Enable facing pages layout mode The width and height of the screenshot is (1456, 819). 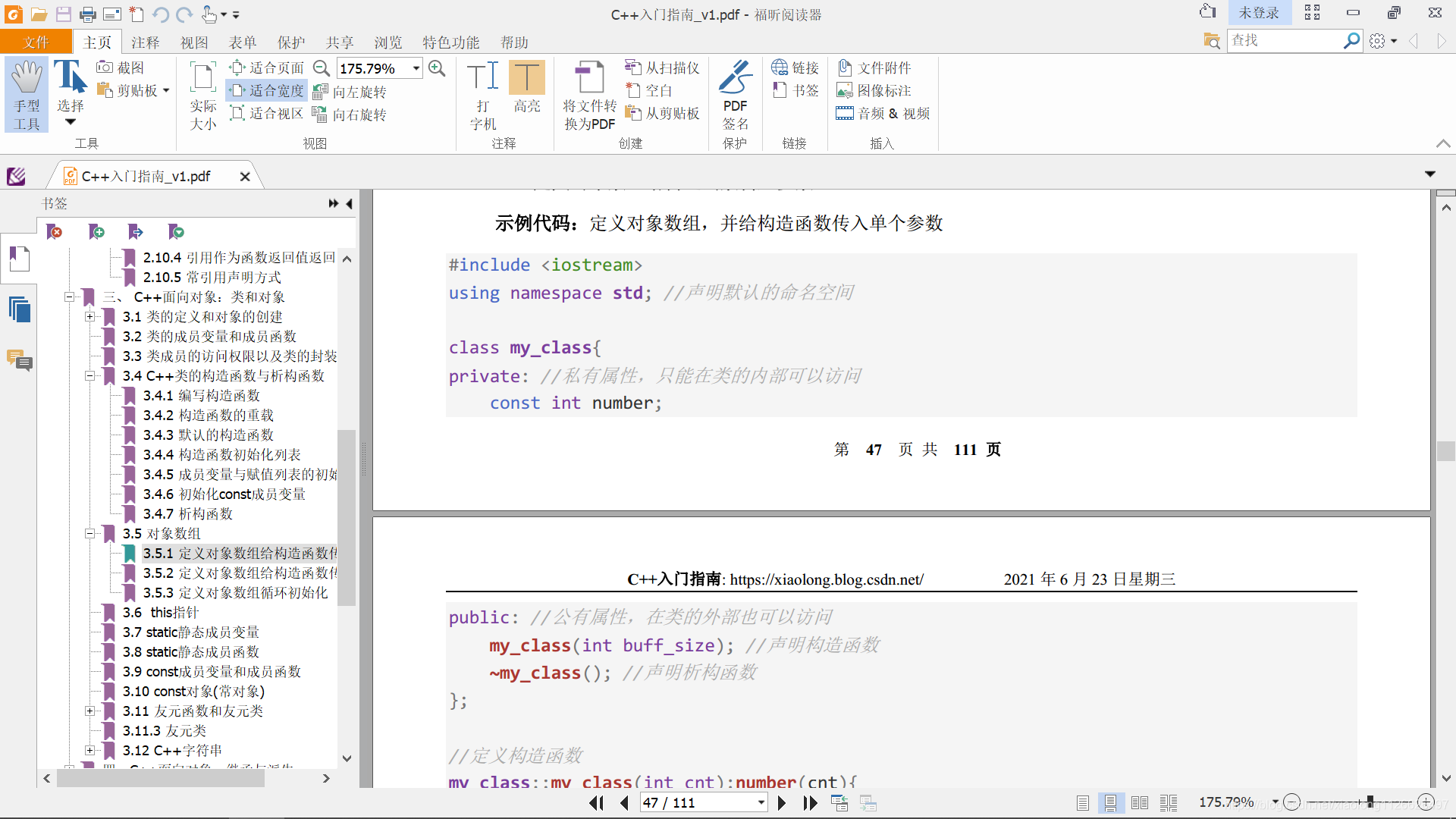pos(1139,802)
